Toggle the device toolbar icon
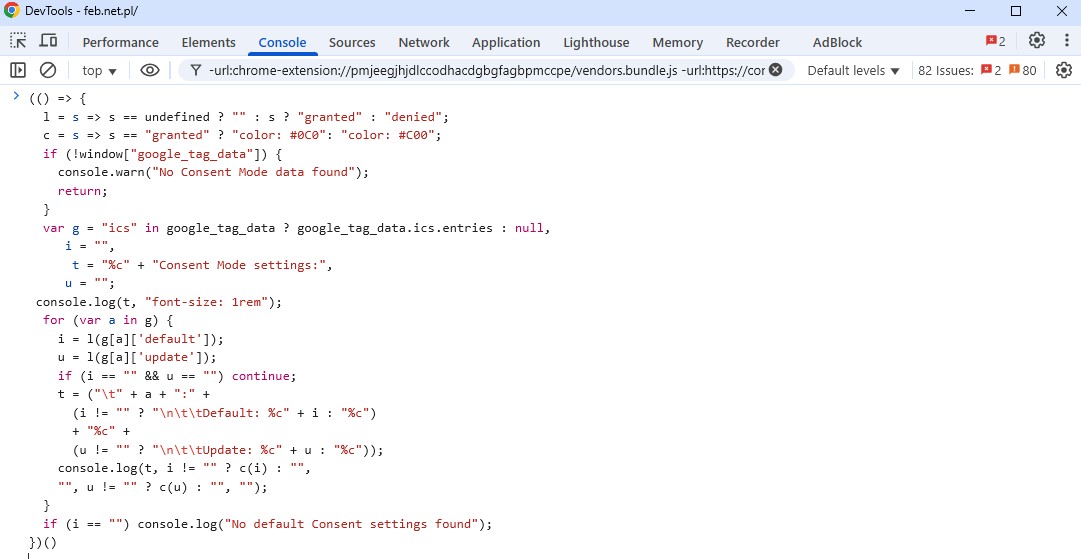This screenshot has height=559, width=1081. coord(48,41)
